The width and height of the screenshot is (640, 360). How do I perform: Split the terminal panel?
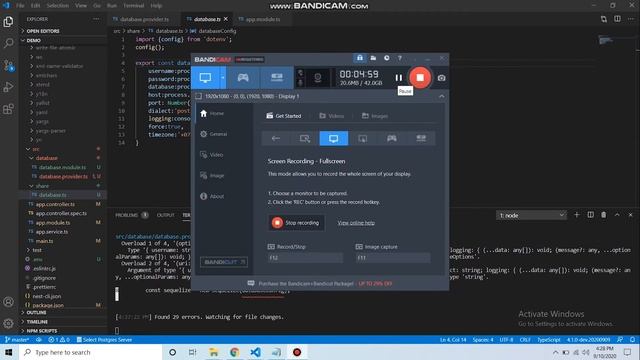590,215
